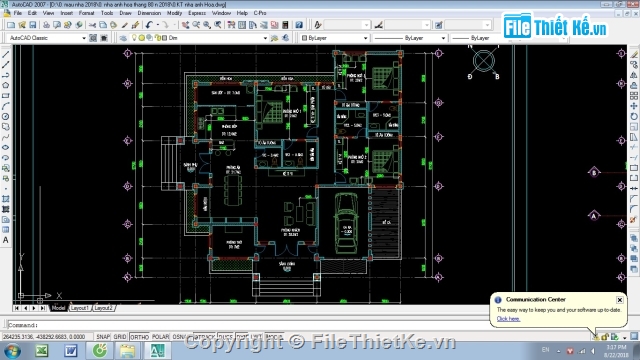Click the Undo arrow icon
Image resolution: width=640 pixels, height=360 pixels.
click(x=149, y=25)
